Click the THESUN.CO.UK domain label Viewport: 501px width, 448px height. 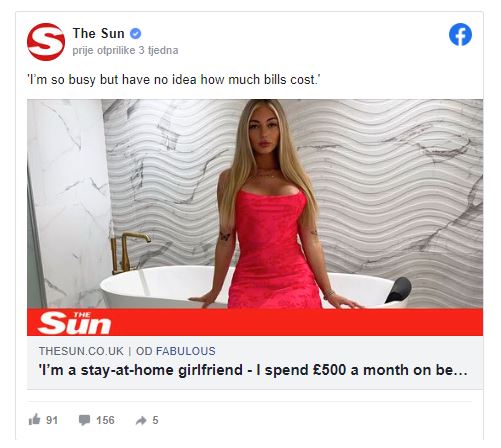pyautogui.click(x=81, y=351)
